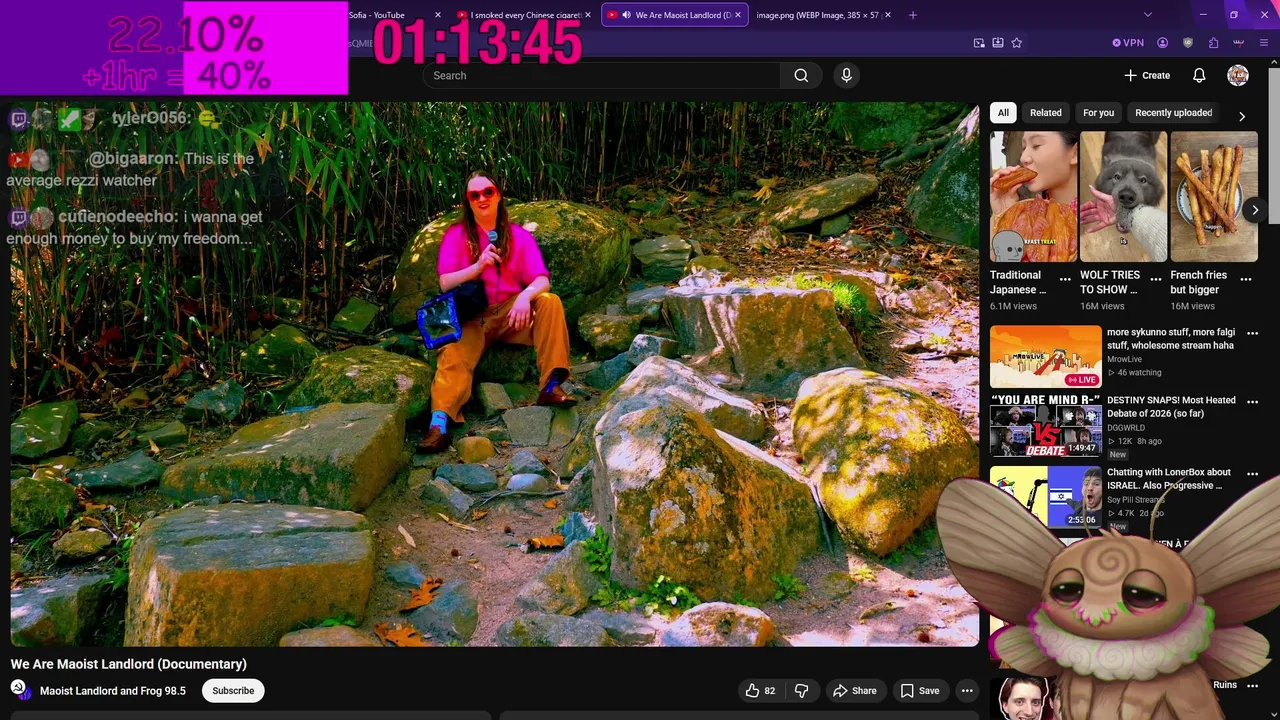Viewport: 1280px width, 720px height.
Task: Close the We Are Maoist Landlord tab
Action: 738,15
